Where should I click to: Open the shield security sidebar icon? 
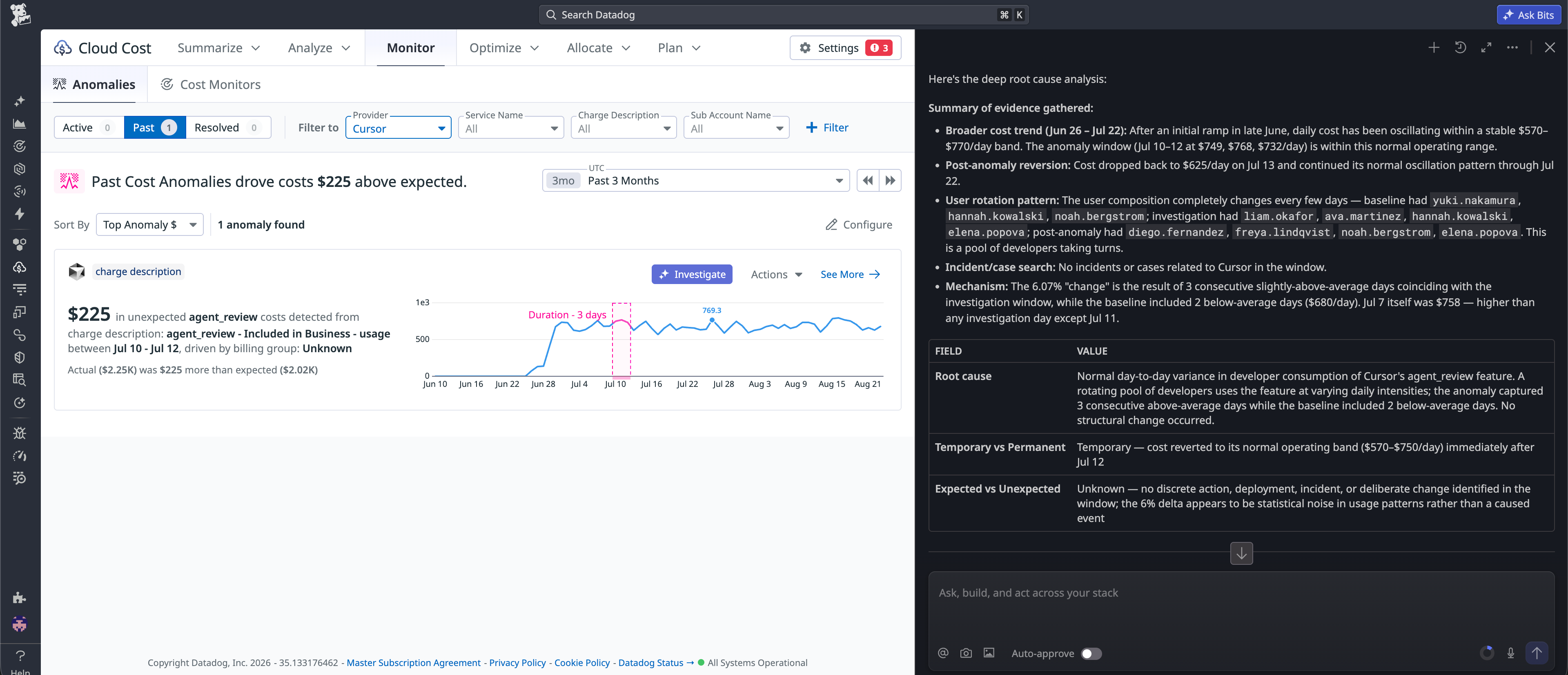point(20,357)
